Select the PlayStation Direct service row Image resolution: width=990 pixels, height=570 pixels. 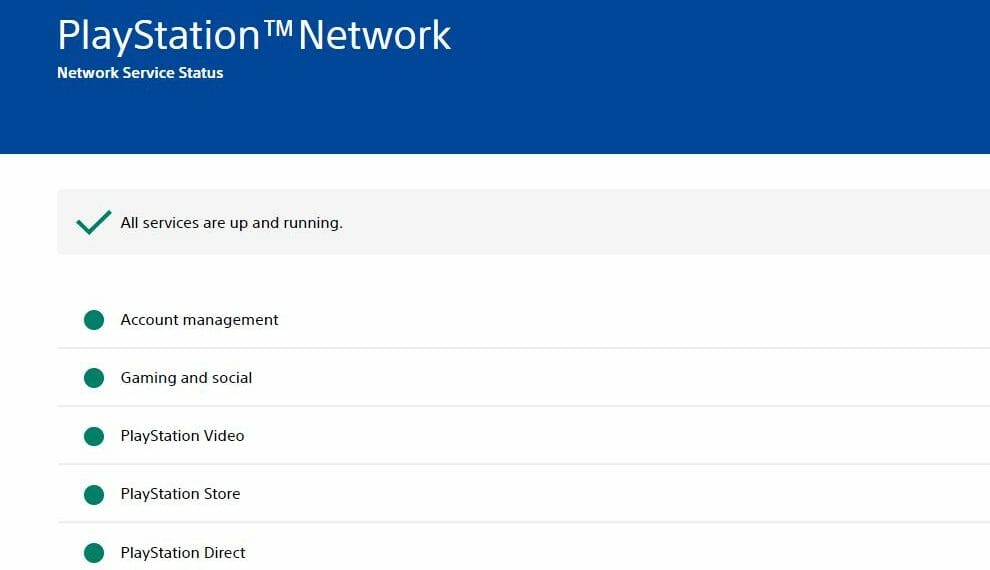coord(523,547)
